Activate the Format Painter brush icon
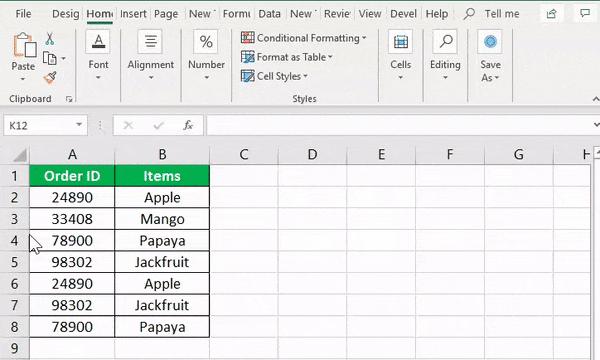 [50, 78]
